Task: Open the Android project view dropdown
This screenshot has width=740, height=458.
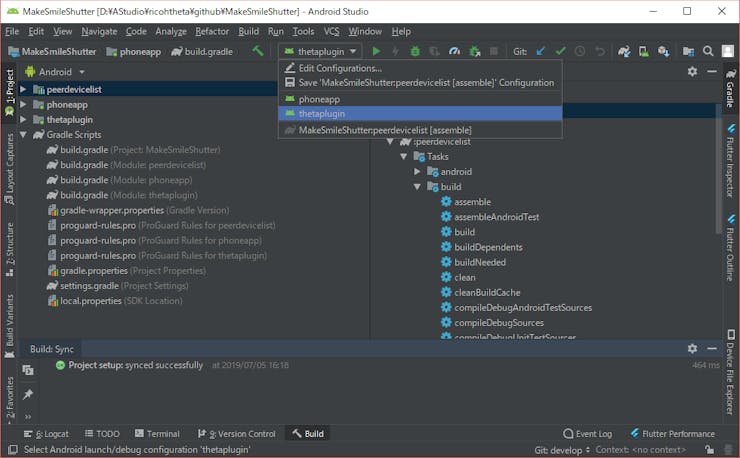Action: pos(61,72)
